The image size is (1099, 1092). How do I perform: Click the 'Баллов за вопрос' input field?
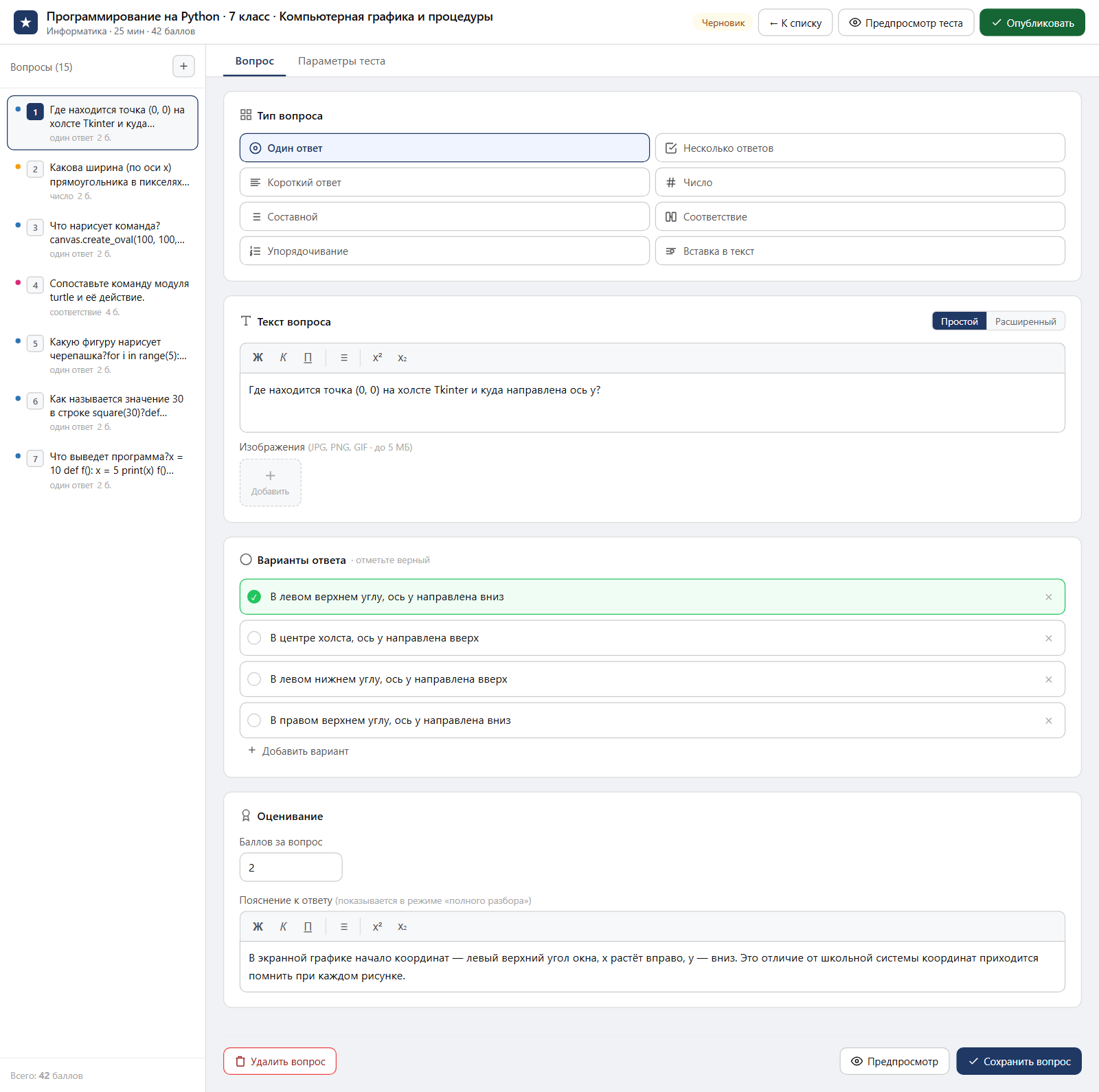point(291,867)
